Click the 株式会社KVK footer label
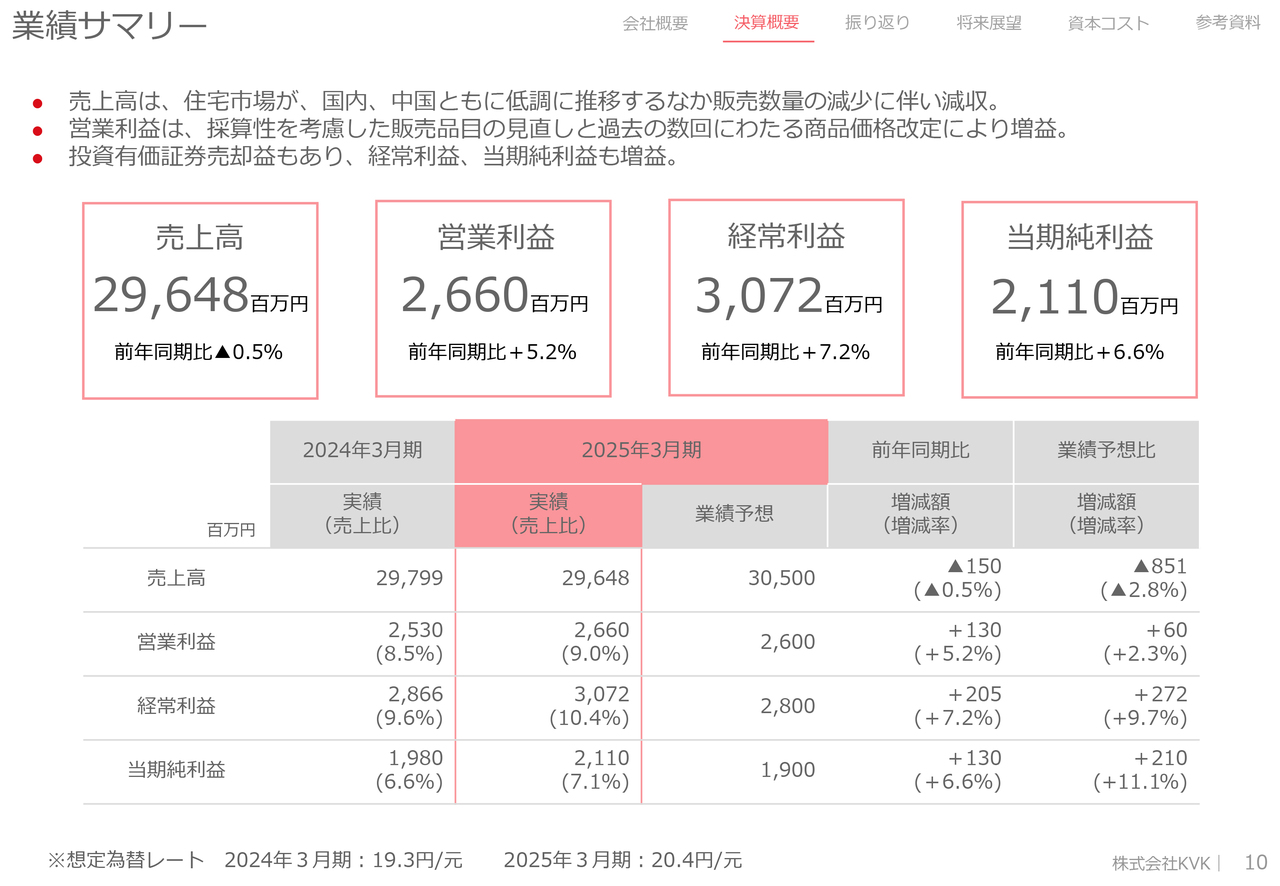The height and width of the screenshot is (886, 1280). click(x=1160, y=863)
